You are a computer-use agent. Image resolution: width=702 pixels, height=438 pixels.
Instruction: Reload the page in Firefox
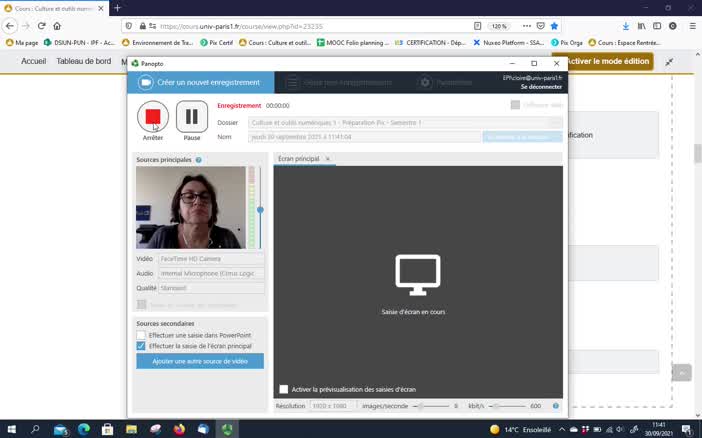41,26
